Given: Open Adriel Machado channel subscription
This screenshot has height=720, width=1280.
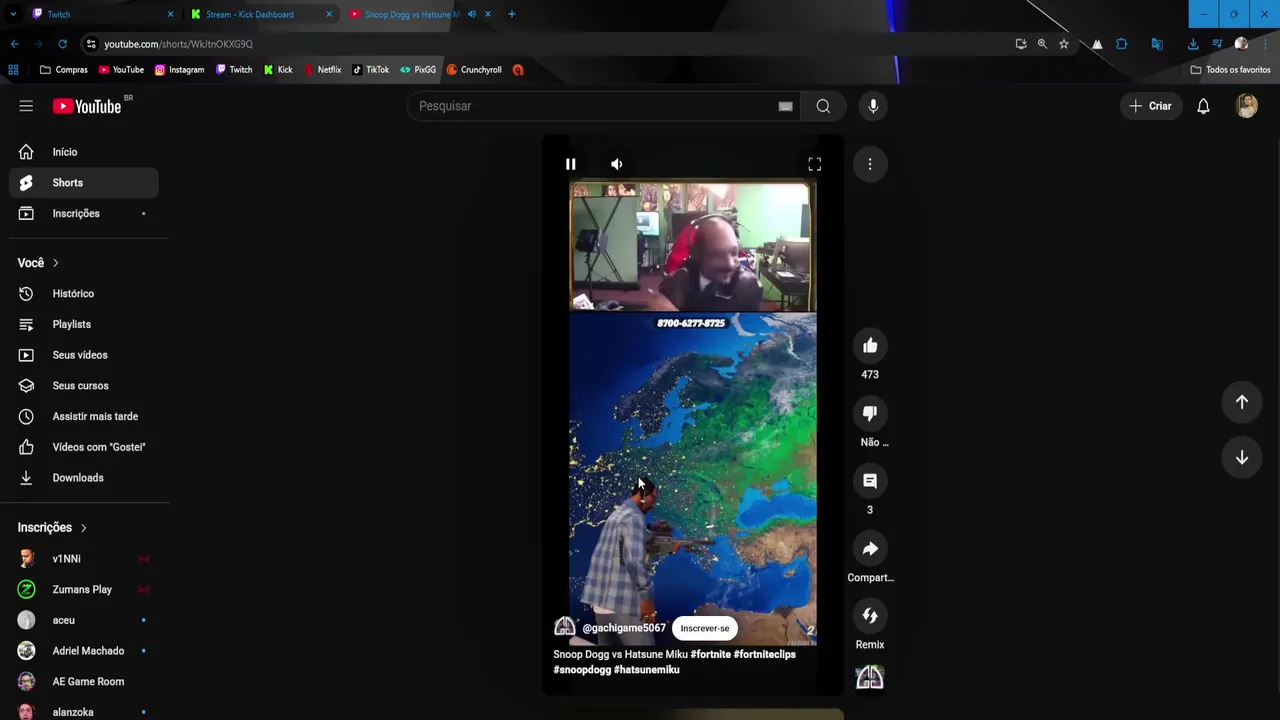Looking at the screenshot, I should 84,651.
